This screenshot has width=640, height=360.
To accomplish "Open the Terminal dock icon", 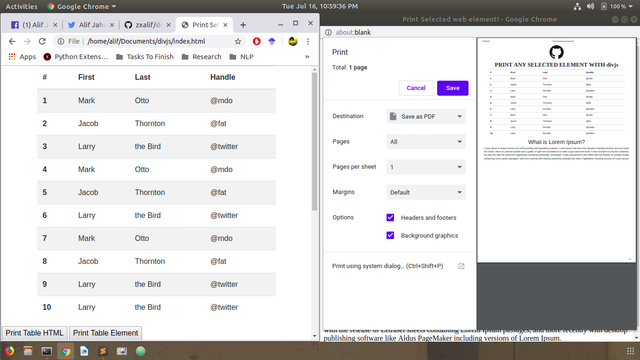I will coord(47,351).
